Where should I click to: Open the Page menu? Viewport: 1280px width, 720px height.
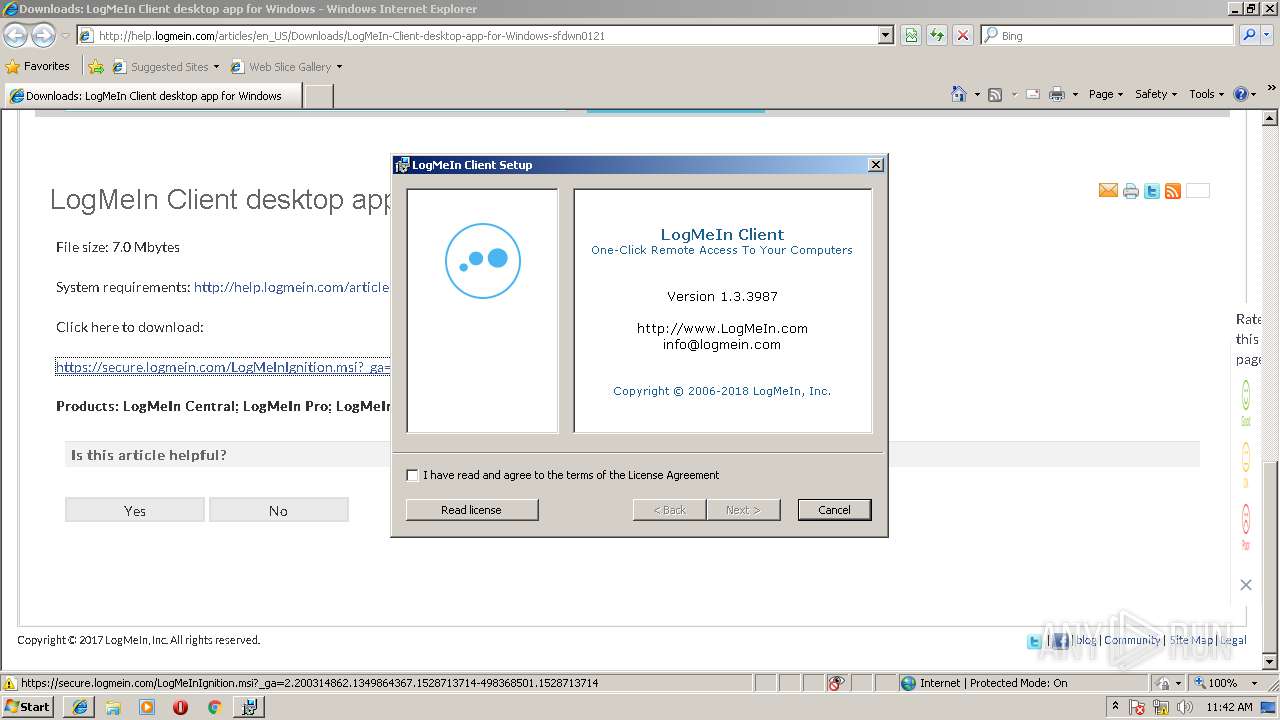(1105, 94)
